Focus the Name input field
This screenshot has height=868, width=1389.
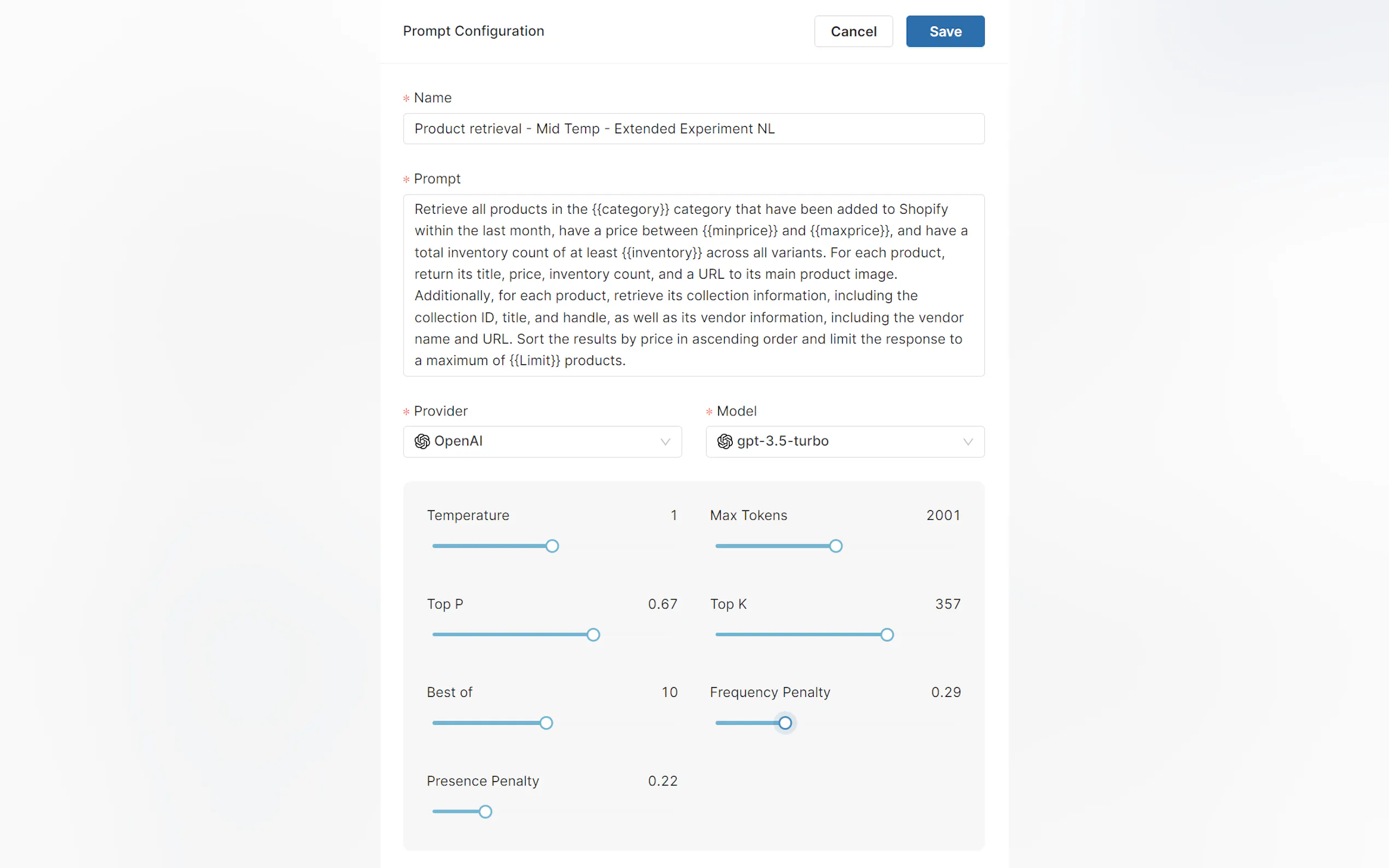pos(693,128)
